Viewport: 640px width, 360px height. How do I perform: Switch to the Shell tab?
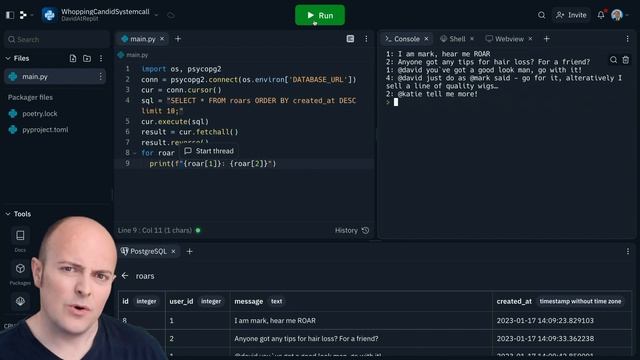[x=453, y=39]
